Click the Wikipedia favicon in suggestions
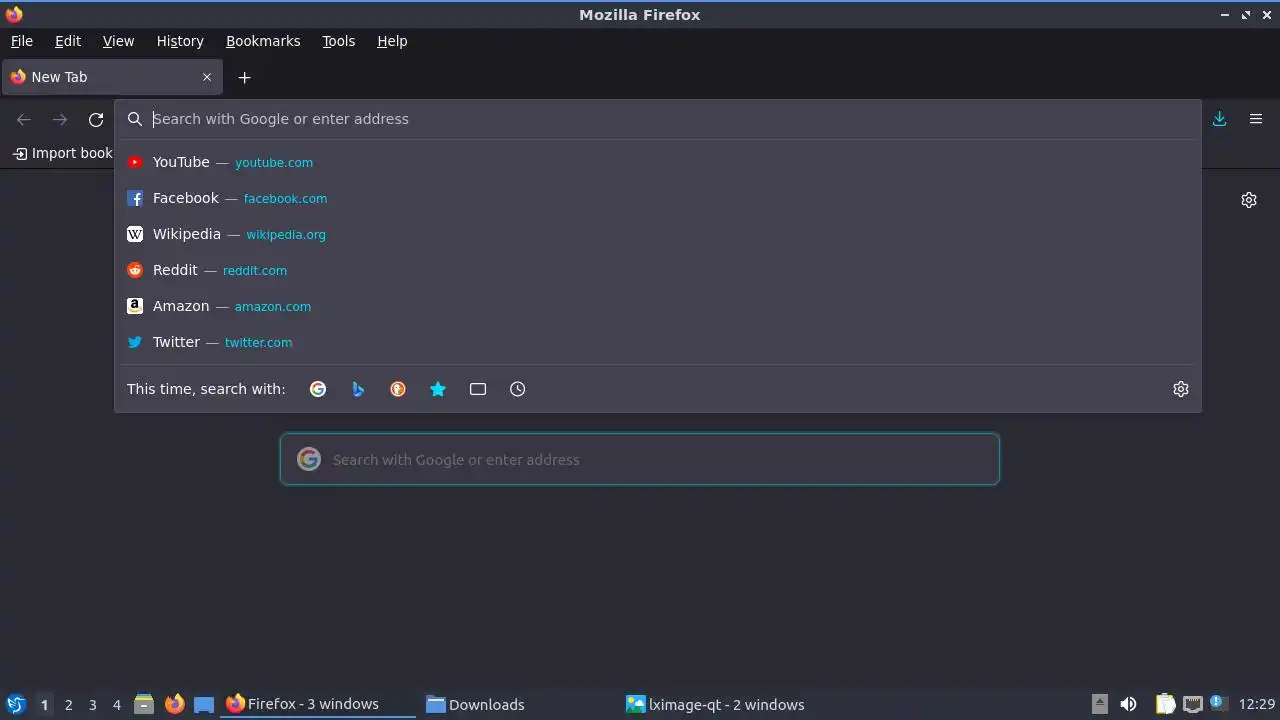This screenshot has height=720, width=1280. pyautogui.click(x=135, y=234)
